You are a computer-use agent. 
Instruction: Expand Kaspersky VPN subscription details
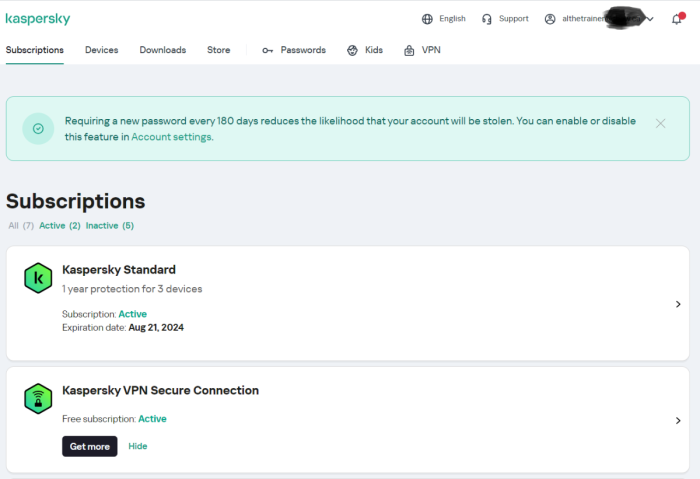(x=678, y=421)
